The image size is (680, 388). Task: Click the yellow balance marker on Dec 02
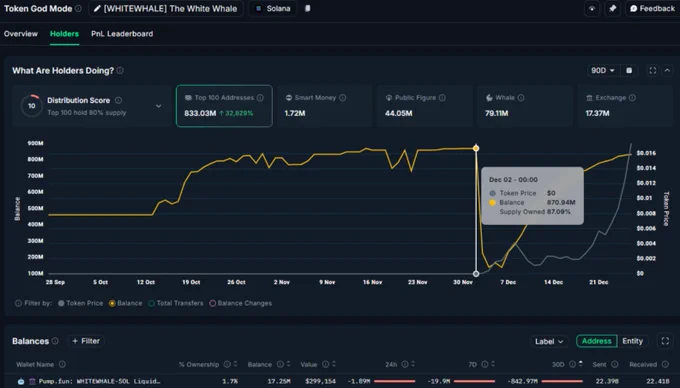click(476, 148)
